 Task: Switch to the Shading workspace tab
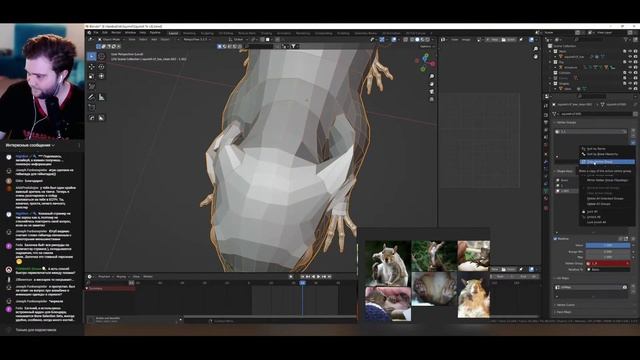[x=266, y=33]
